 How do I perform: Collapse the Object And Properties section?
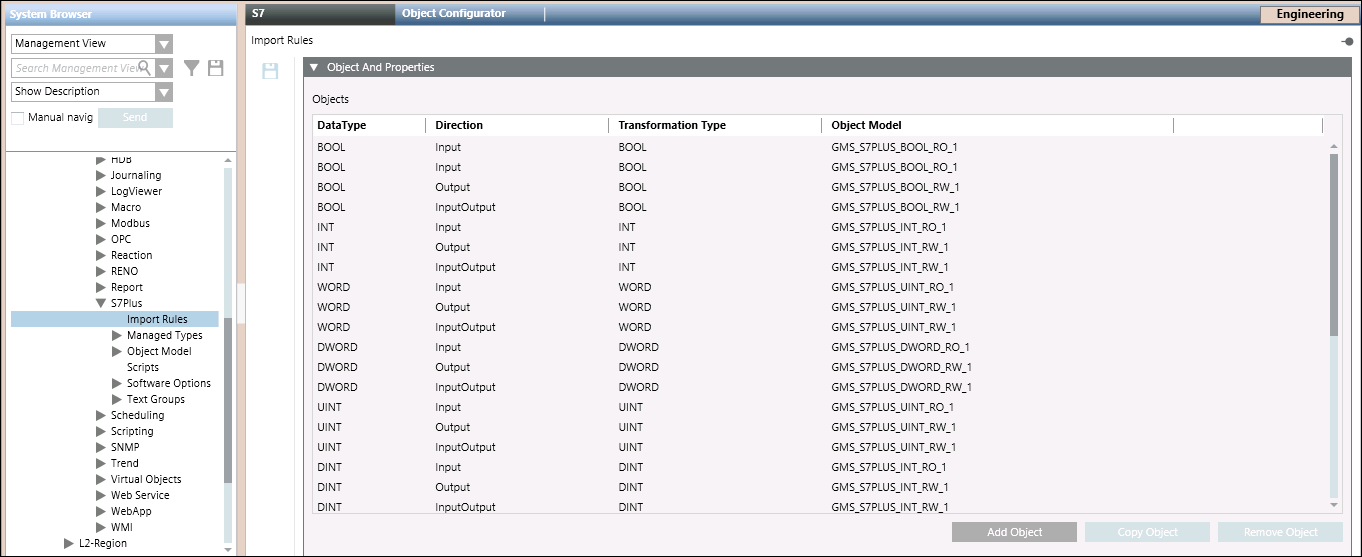[314, 68]
